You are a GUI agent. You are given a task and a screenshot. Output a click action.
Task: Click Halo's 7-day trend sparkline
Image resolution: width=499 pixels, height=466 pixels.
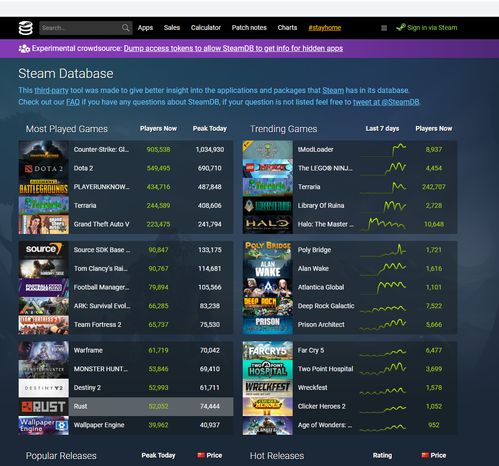pyautogui.click(x=383, y=224)
